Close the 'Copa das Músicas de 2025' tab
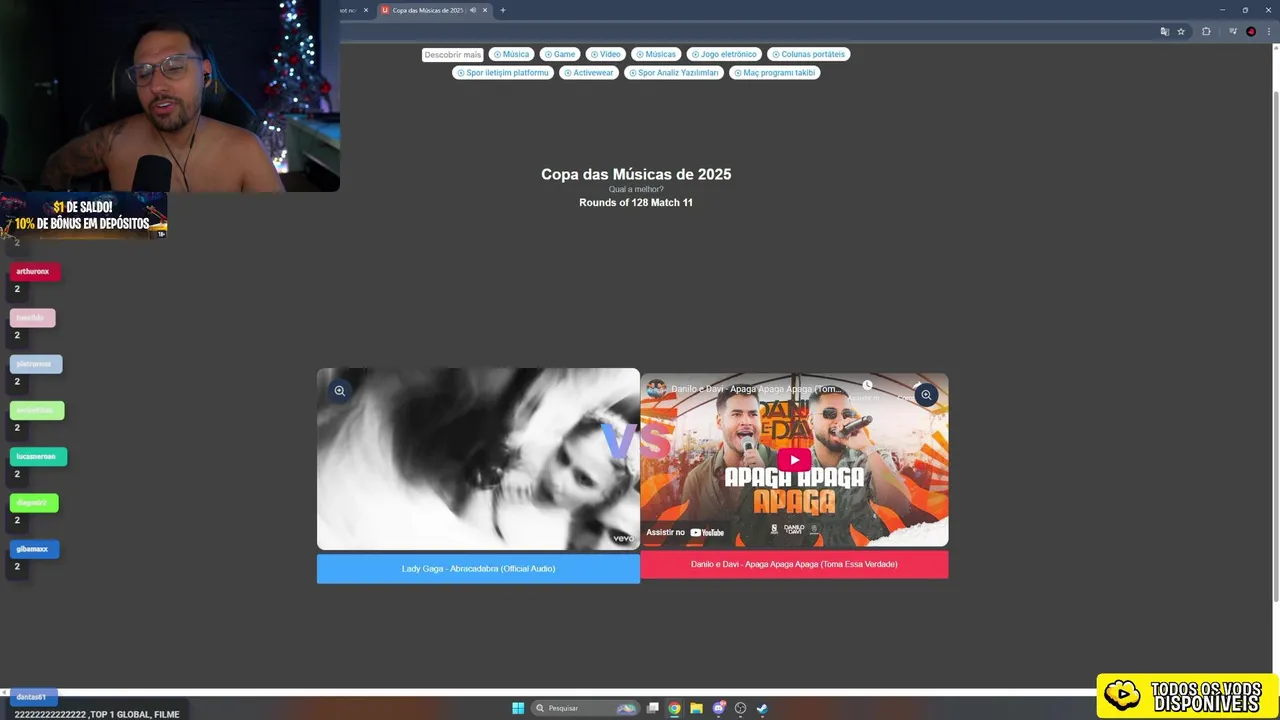Viewport: 1280px width, 720px height. (x=485, y=10)
